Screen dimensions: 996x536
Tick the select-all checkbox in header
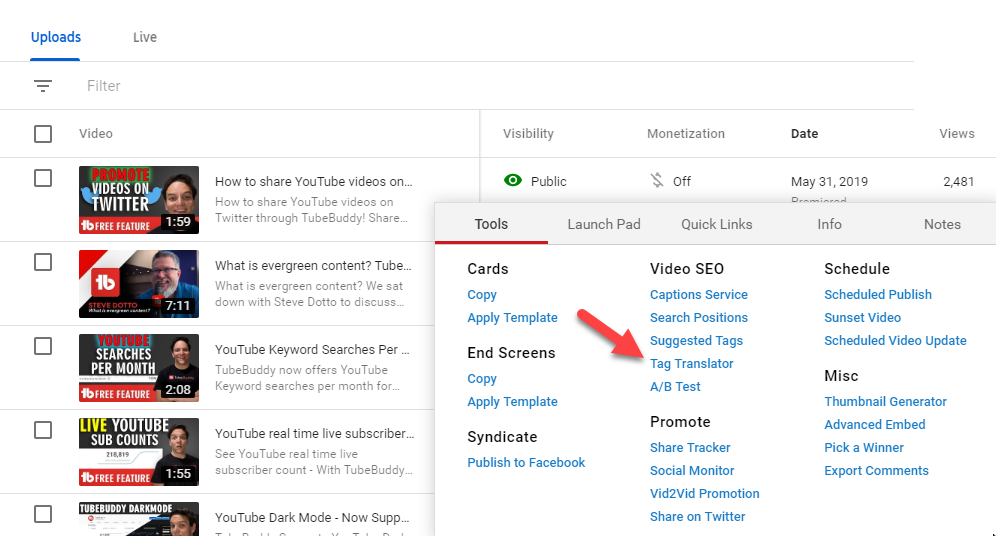tap(43, 134)
